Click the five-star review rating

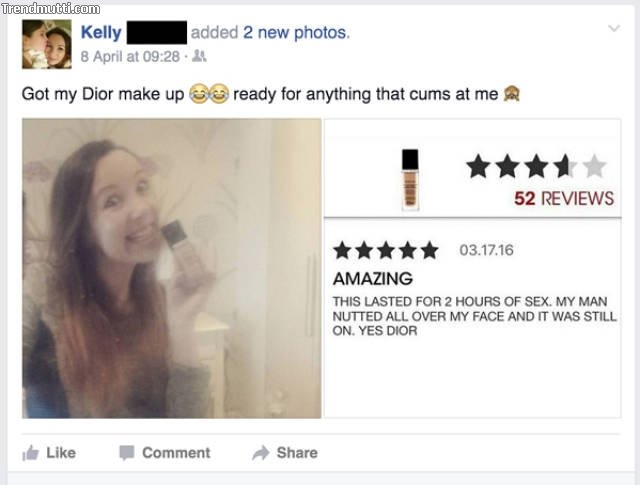point(386,250)
